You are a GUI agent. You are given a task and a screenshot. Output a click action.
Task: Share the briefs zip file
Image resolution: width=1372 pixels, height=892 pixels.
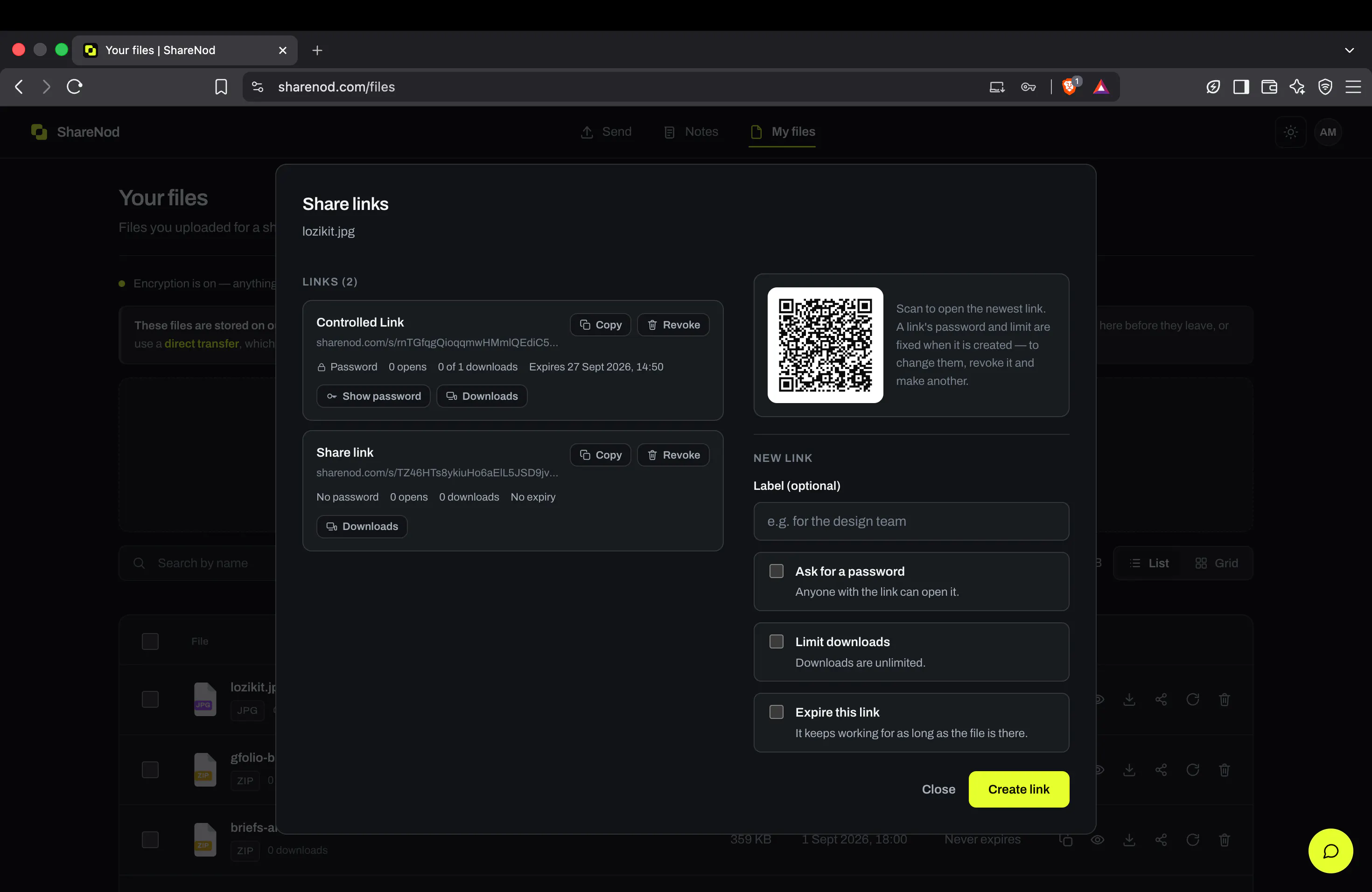pos(1161,840)
